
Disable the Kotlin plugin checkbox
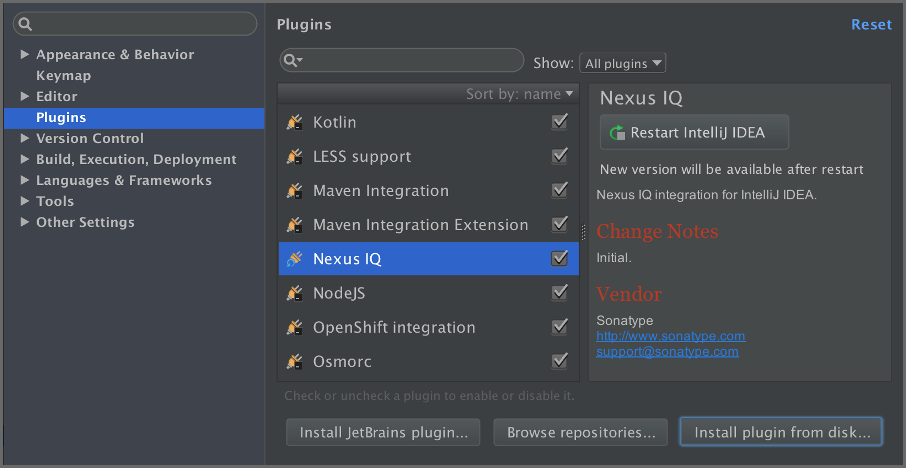559,122
